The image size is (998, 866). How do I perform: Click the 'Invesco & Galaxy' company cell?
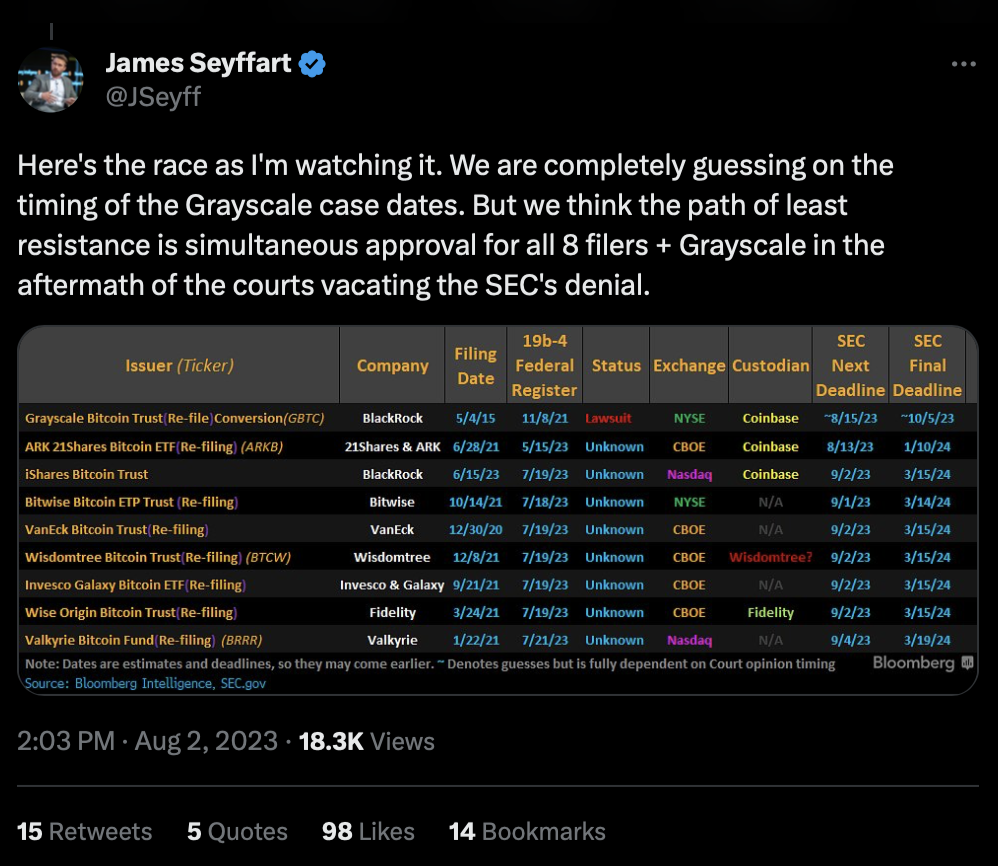tap(392, 585)
